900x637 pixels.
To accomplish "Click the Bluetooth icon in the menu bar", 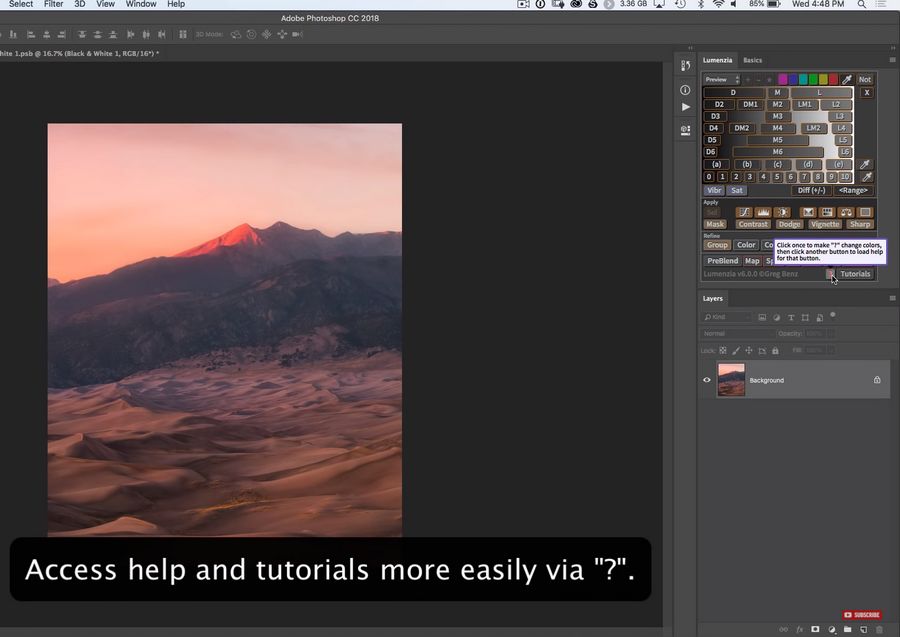I will coord(701,4).
